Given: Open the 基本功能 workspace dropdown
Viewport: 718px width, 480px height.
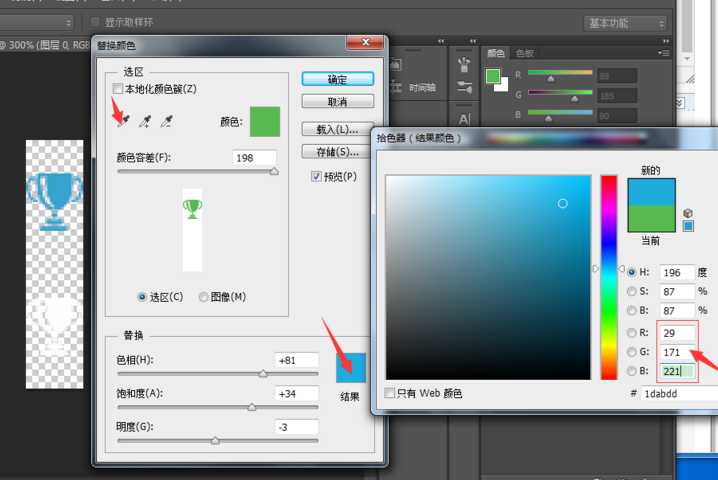Looking at the screenshot, I should pyautogui.click(x=625, y=23).
